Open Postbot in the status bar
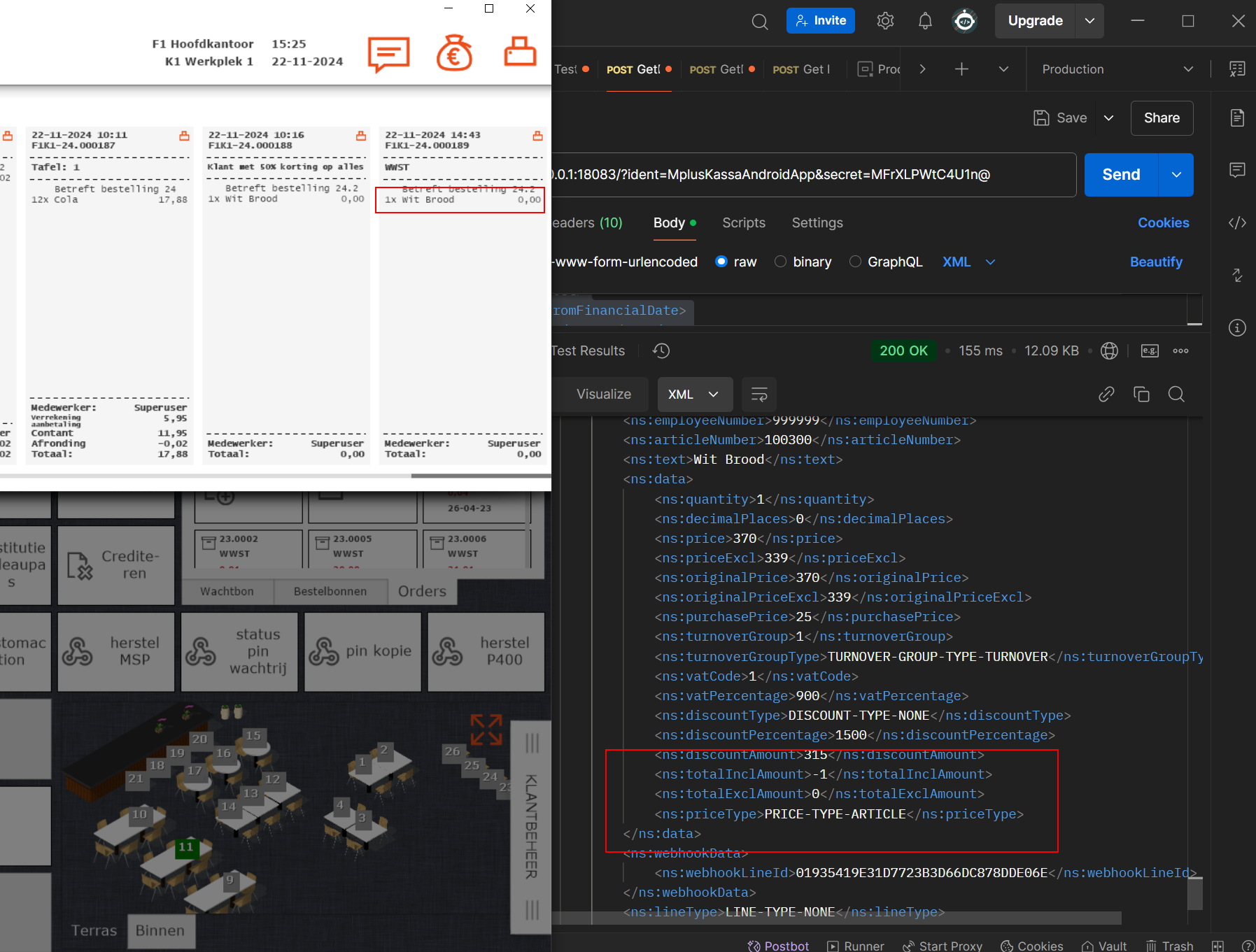 pyautogui.click(x=778, y=946)
